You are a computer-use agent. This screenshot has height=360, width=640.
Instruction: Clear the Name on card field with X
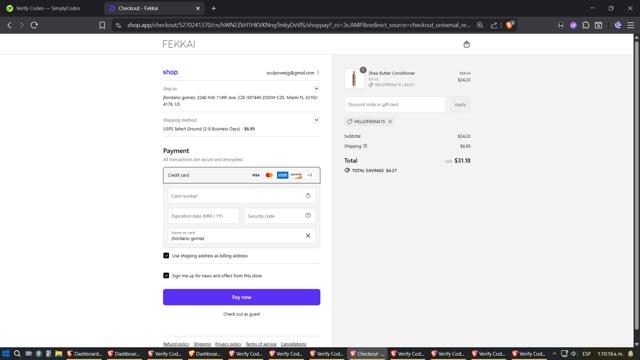pos(308,236)
